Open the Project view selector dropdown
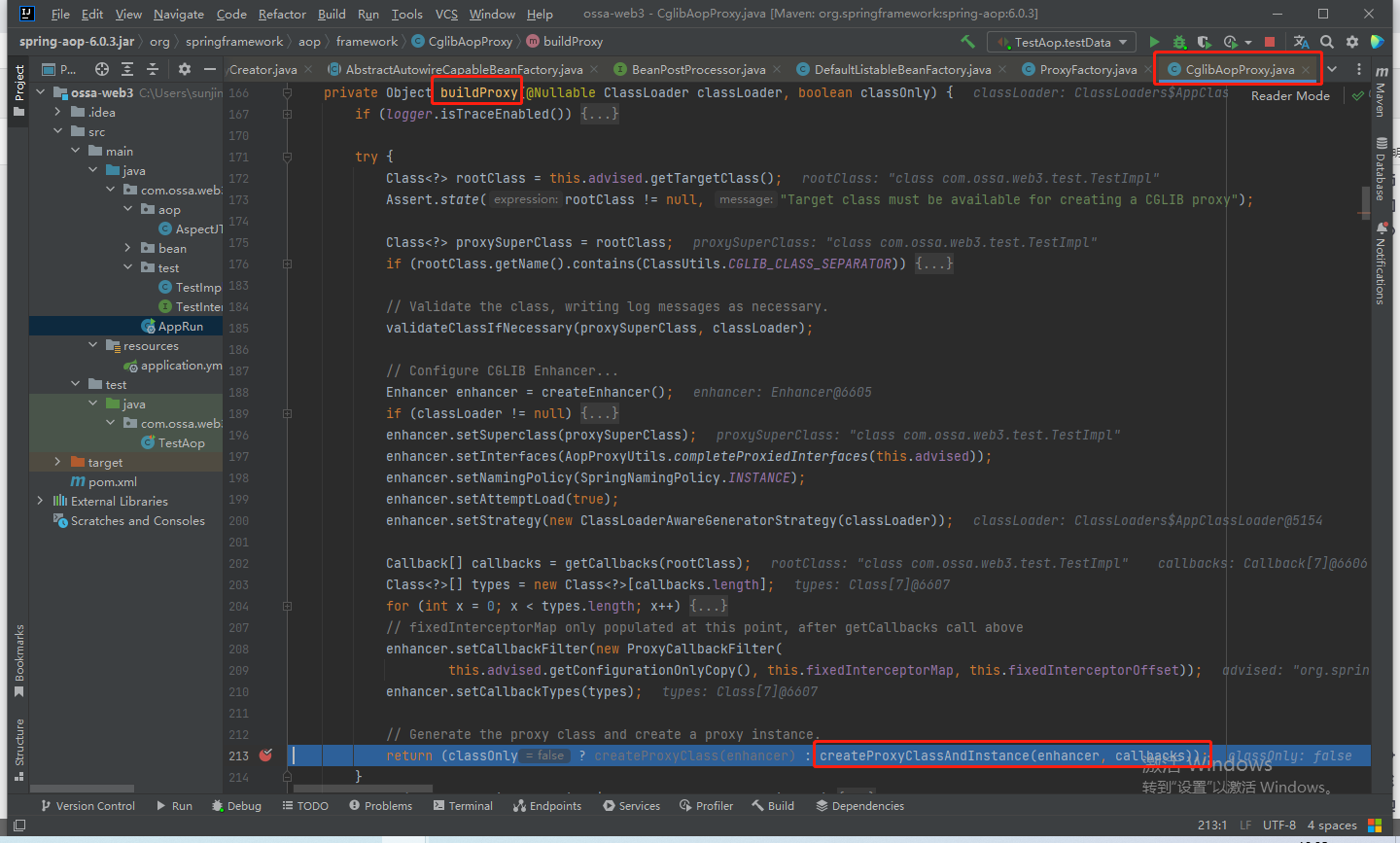This screenshot has width=1400, height=843. click(58, 69)
